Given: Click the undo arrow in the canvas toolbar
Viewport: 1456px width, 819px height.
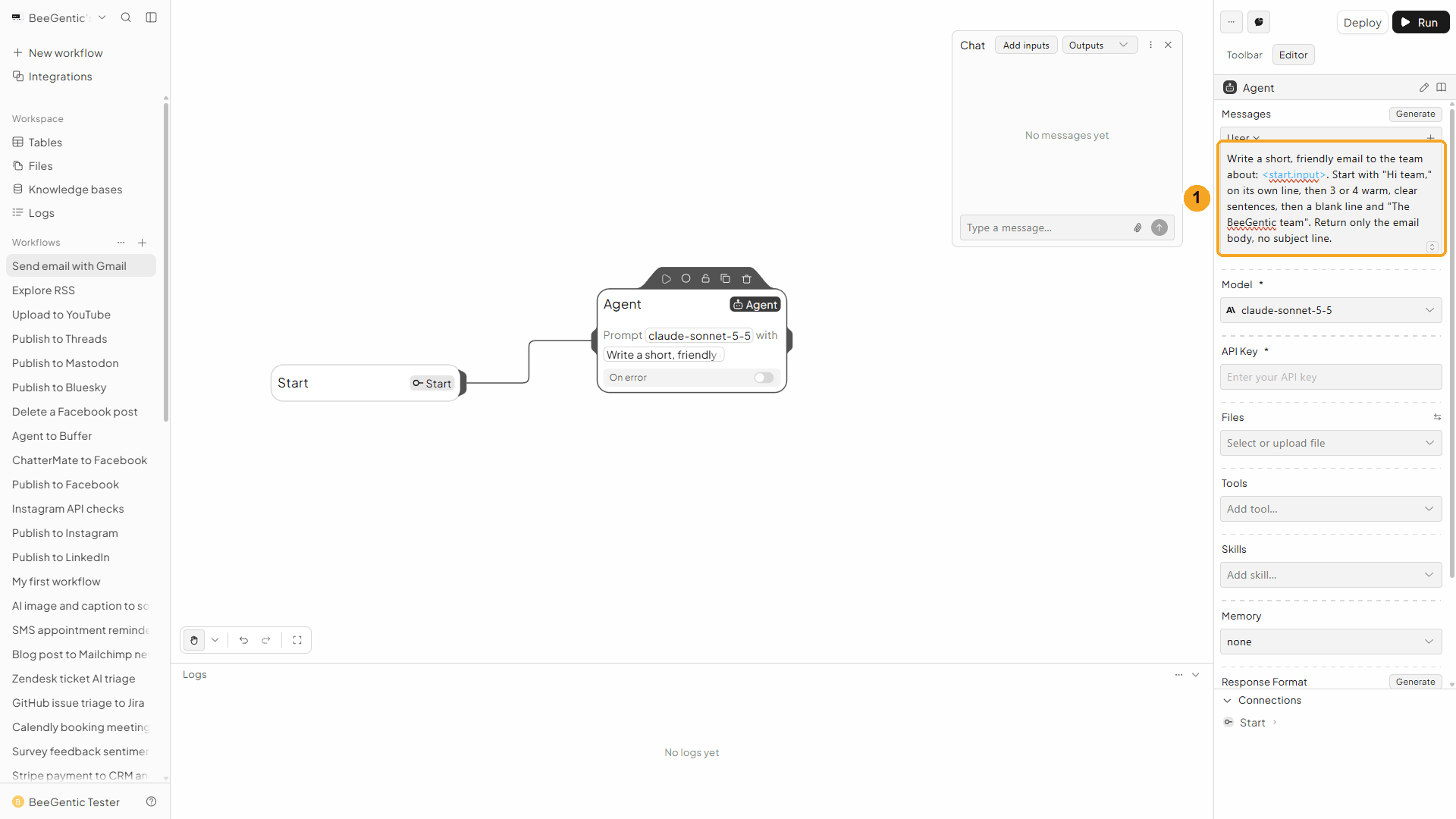Looking at the screenshot, I should (x=243, y=640).
